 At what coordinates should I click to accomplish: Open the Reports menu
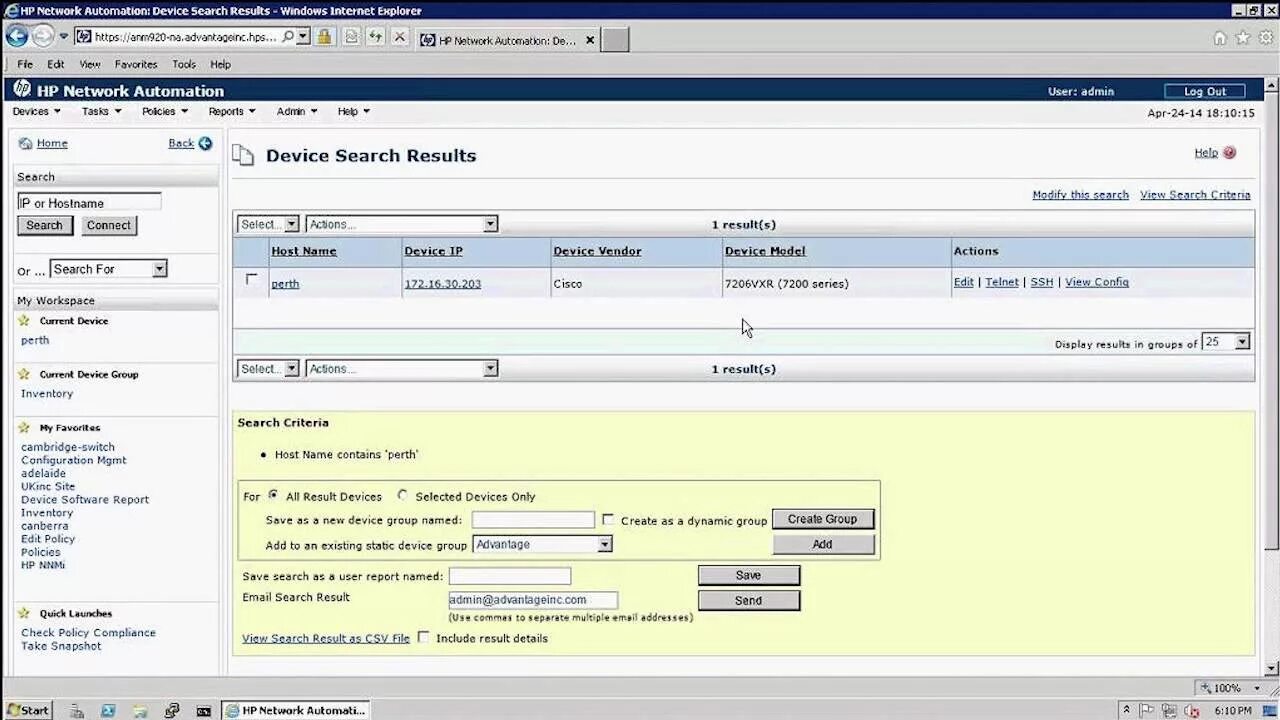(231, 111)
